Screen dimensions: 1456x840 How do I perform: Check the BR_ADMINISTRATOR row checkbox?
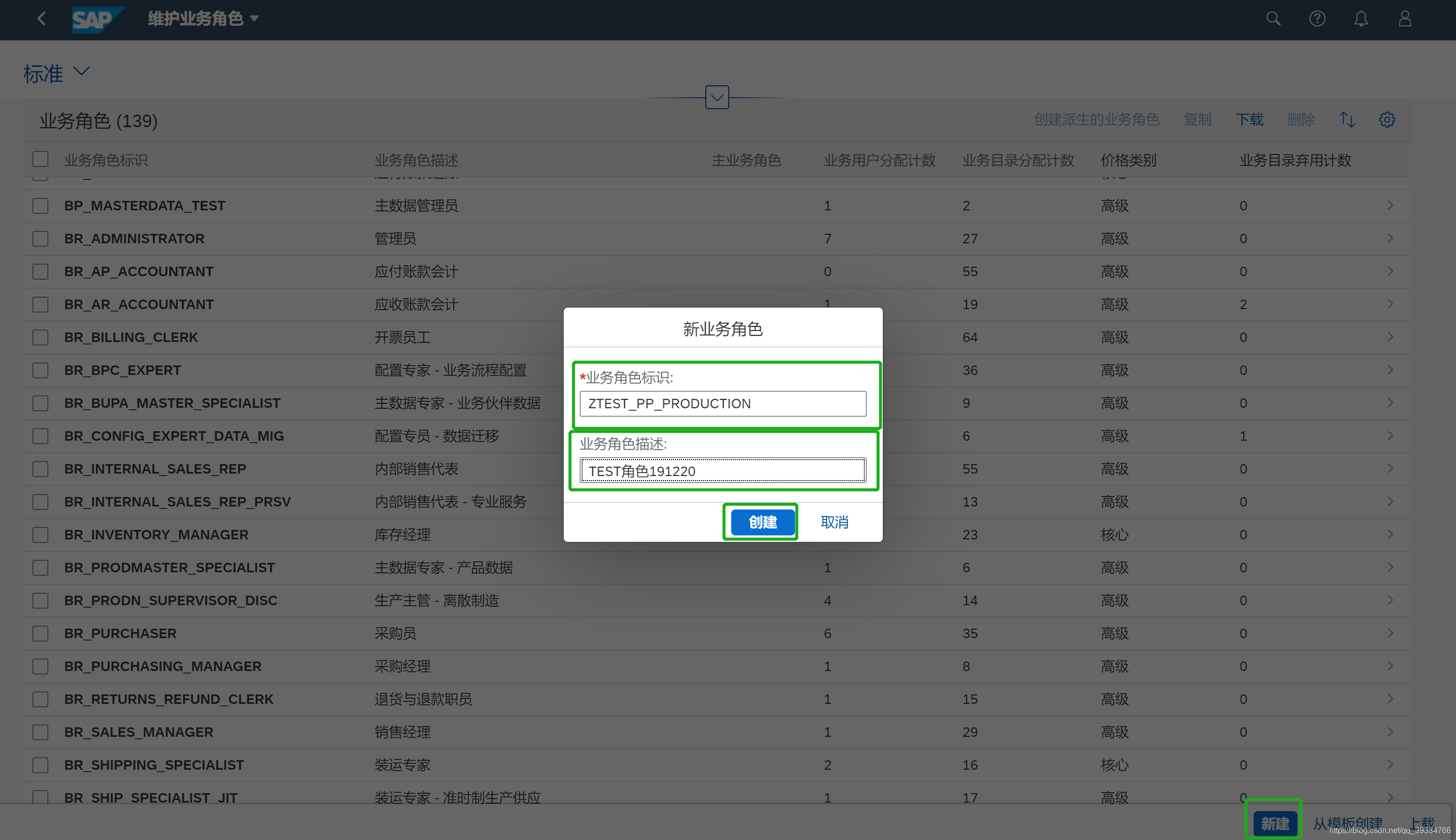coord(40,239)
